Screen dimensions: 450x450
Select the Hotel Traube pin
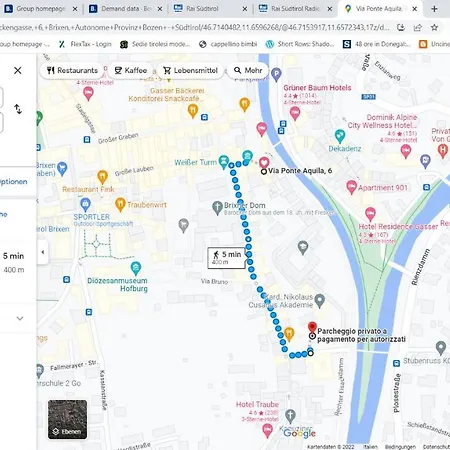click(267, 431)
